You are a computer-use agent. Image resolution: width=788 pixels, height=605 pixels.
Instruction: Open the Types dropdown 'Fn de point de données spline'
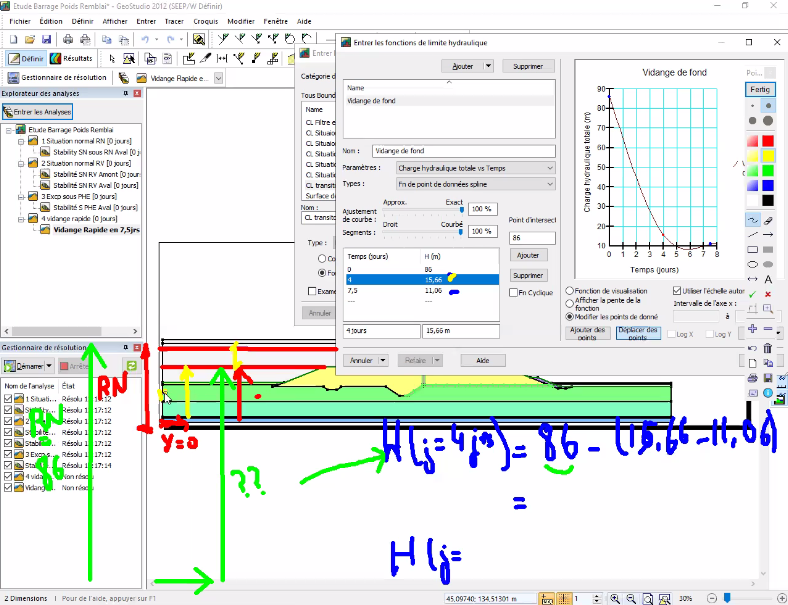point(475,184)
